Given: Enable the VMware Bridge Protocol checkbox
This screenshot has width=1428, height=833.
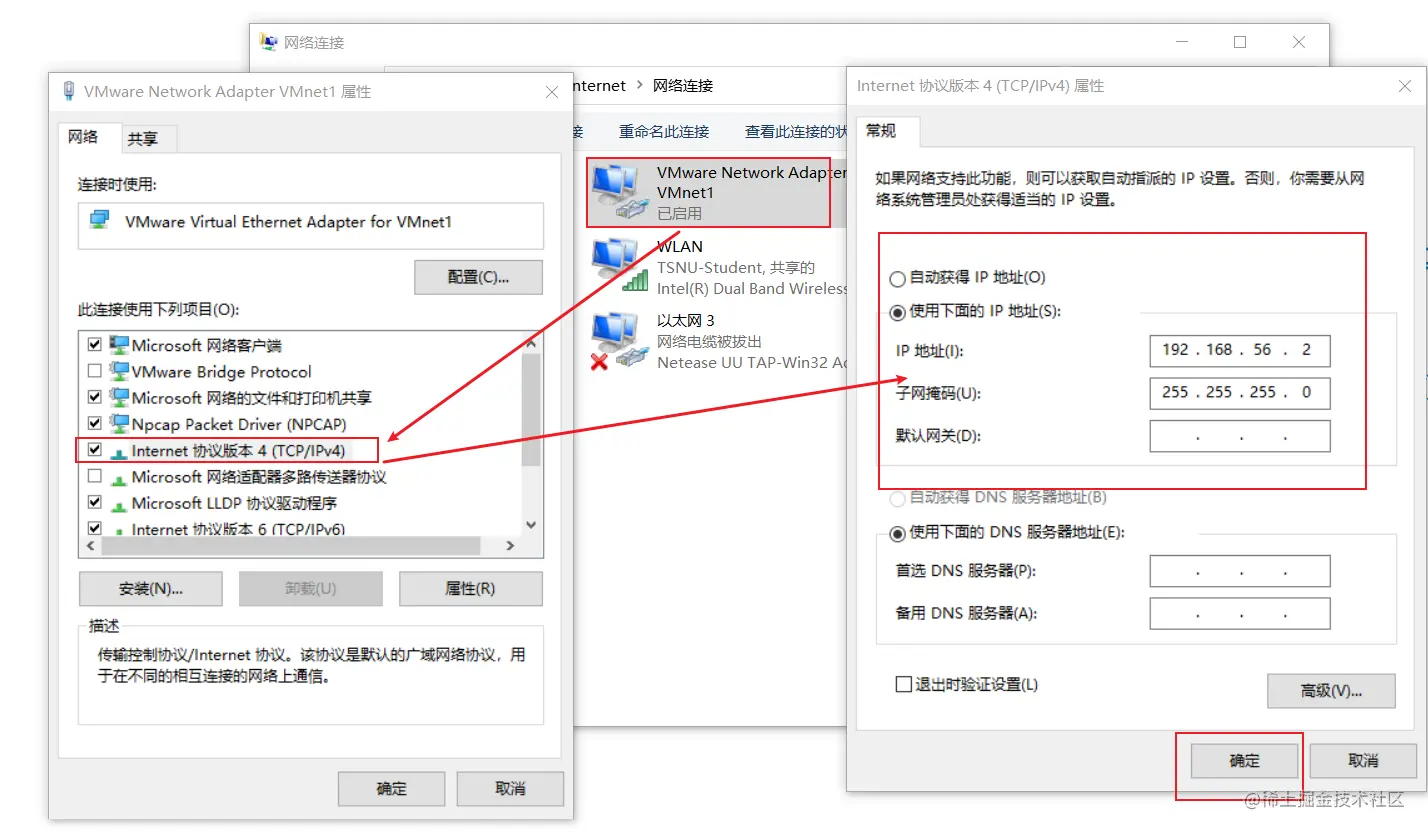Looking at the screenshot, I should coord(95,371).
